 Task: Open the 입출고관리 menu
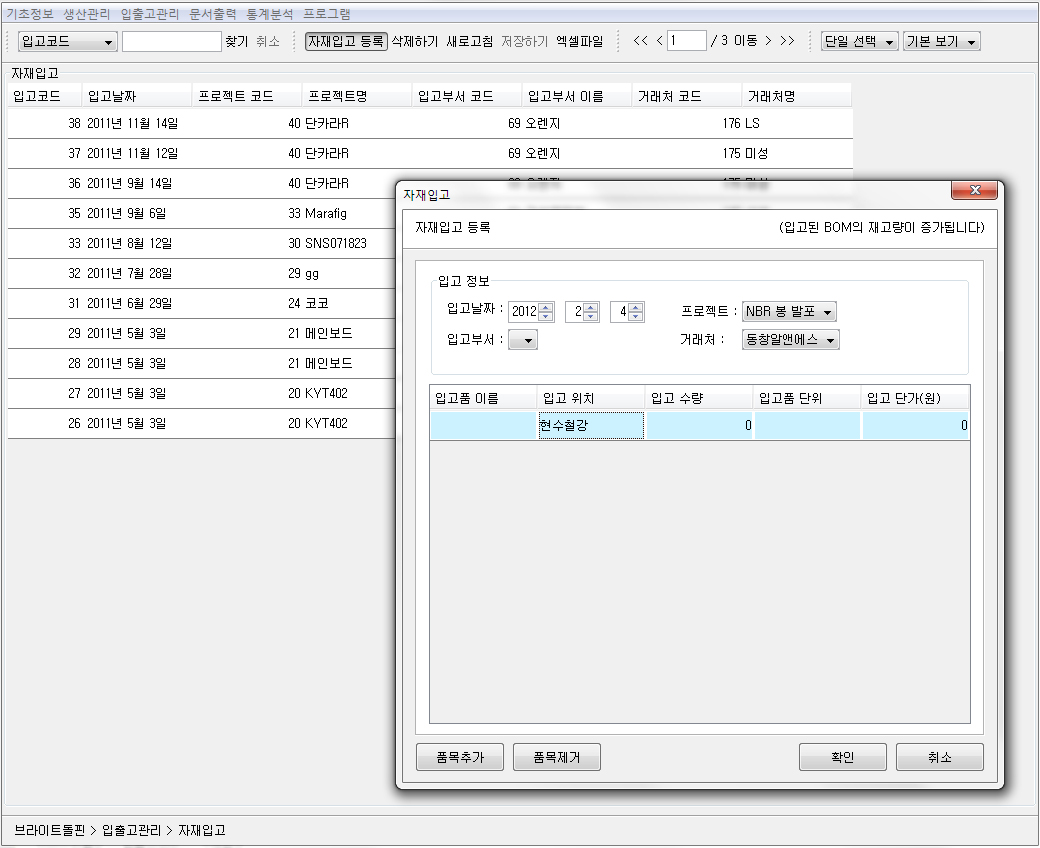(x=149, y=14)
